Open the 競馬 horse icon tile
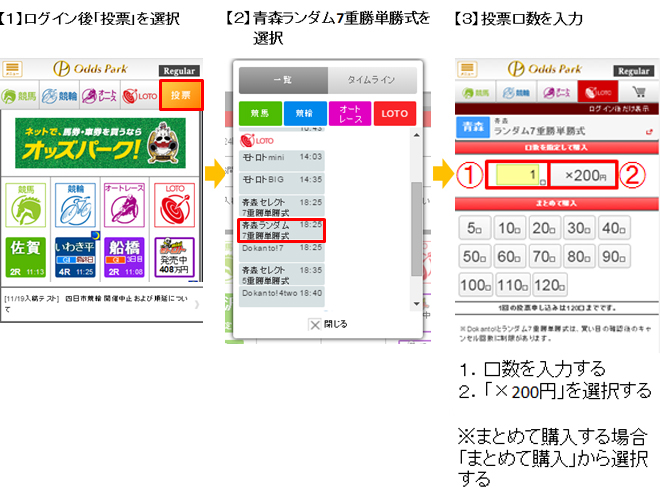The width and height of the screenshot is (660, 500). point(25,205)
